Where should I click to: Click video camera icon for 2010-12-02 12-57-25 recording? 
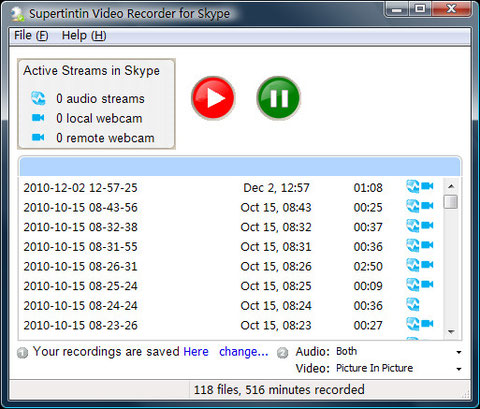[x=427, y=186]
